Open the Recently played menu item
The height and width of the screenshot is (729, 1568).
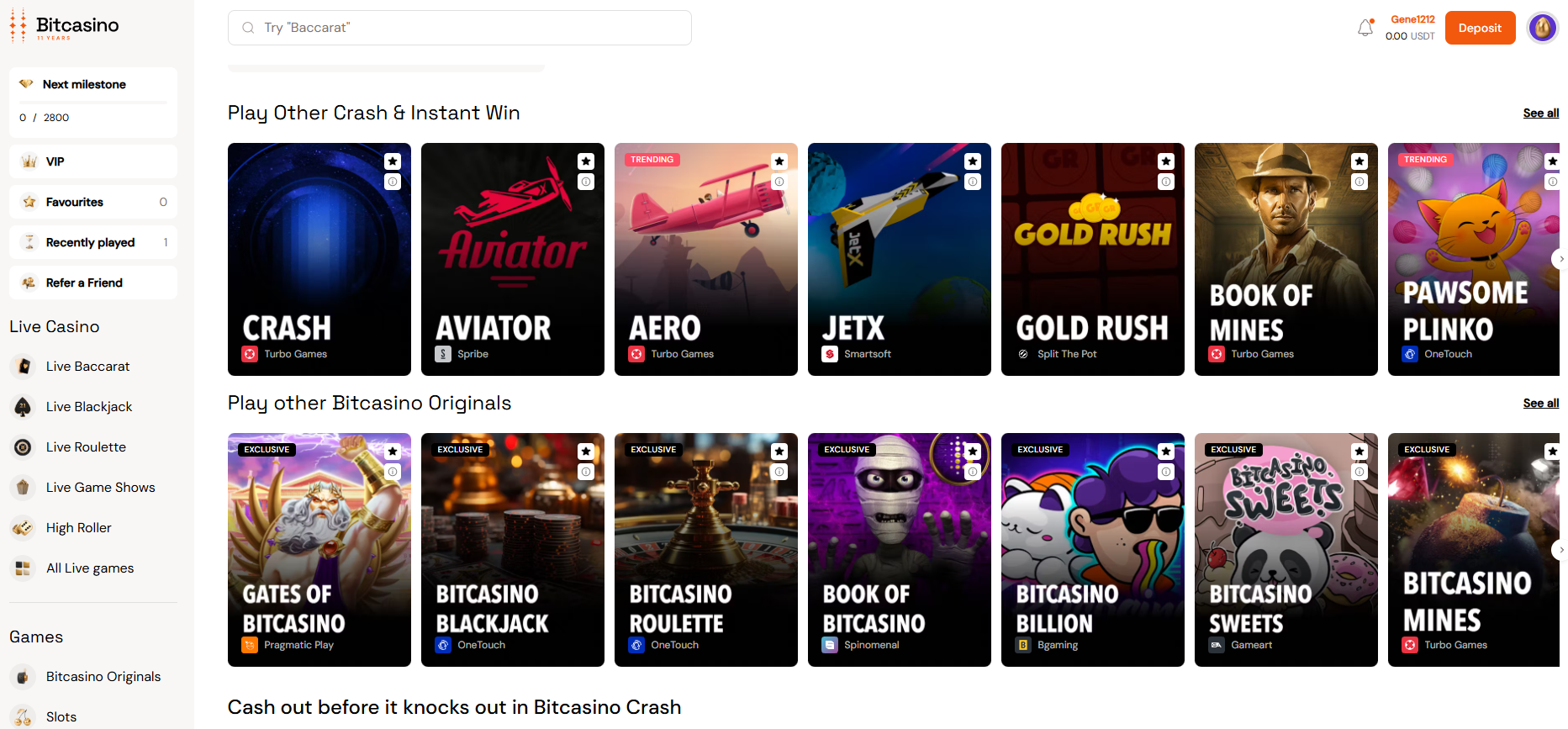[x=93, y=242]
